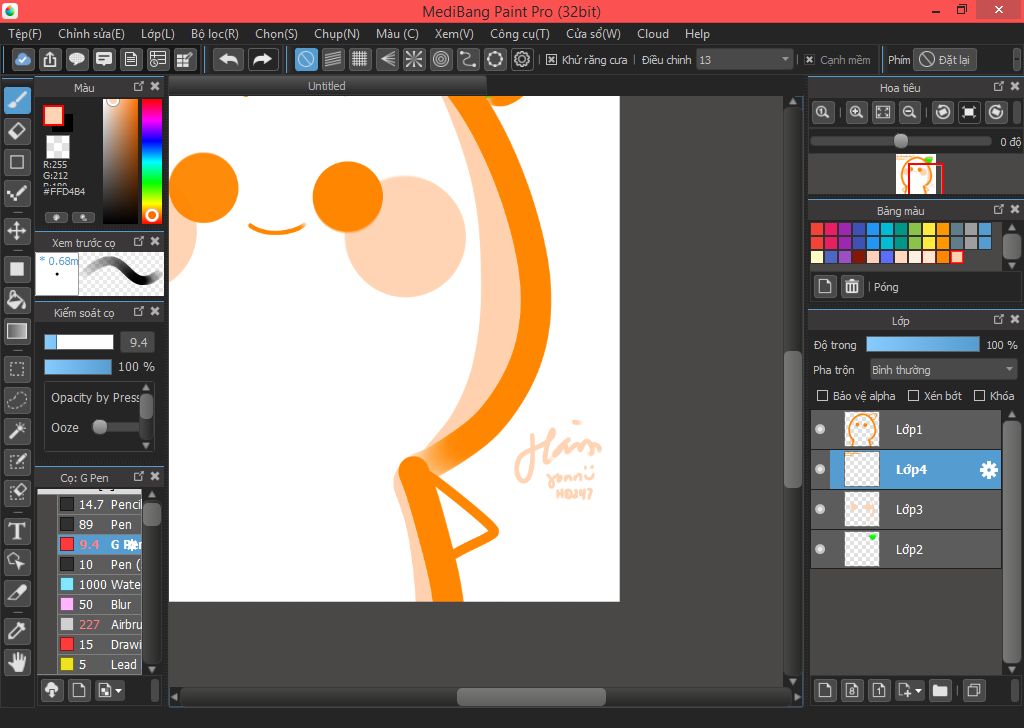Select the Eraser tool in left toolbar
Screen dimensions: 1024x728
tap(17, 131)
